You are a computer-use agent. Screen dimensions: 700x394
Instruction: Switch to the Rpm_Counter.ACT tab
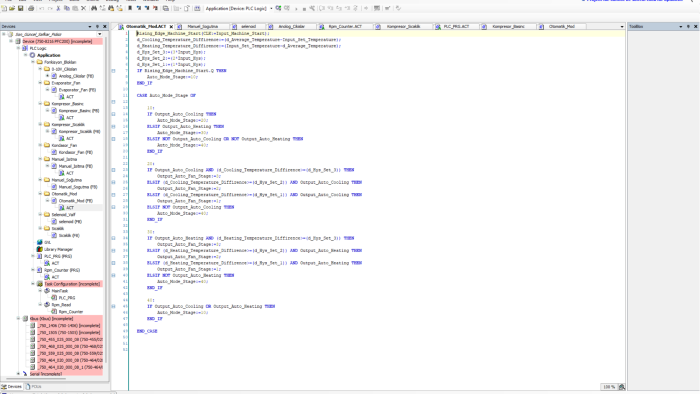click(345, 27)
